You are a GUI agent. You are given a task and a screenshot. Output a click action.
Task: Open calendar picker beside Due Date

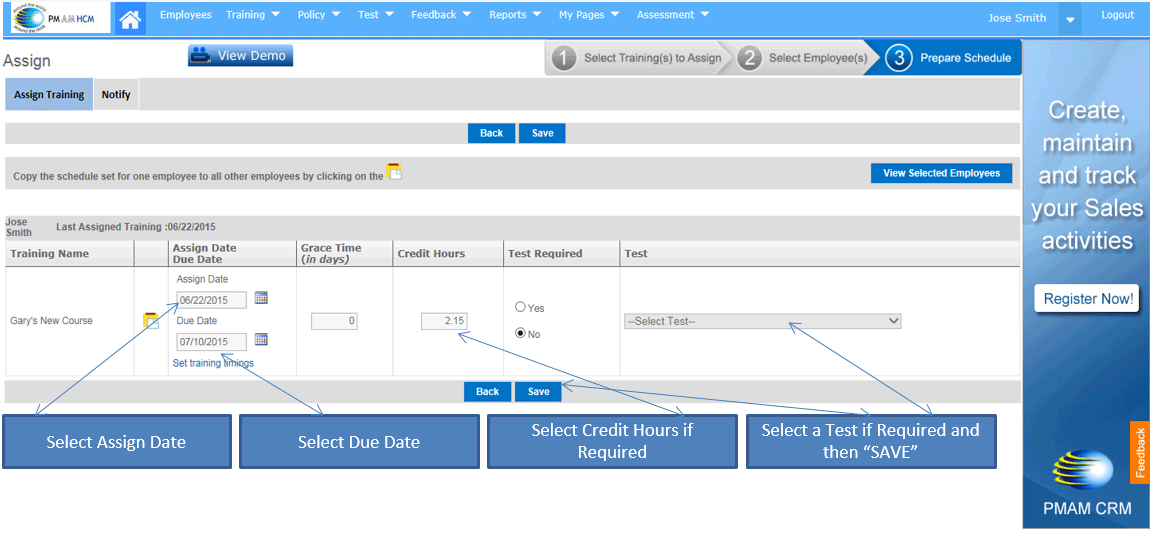click(x=261, y=339)
